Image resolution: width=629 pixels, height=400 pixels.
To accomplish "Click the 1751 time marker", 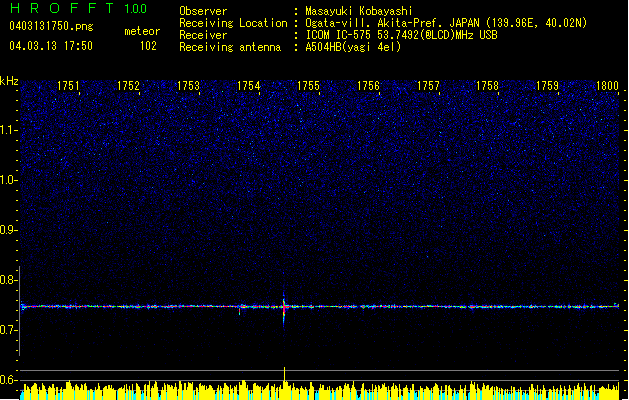I will pyautogui.click(x=68, y=86).
